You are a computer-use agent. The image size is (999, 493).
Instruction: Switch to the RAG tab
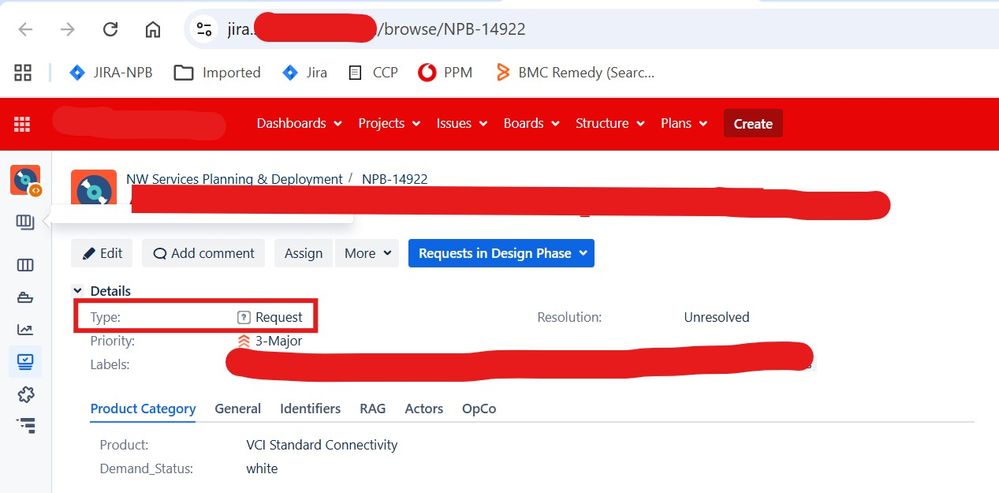click(x=373, y=409)
